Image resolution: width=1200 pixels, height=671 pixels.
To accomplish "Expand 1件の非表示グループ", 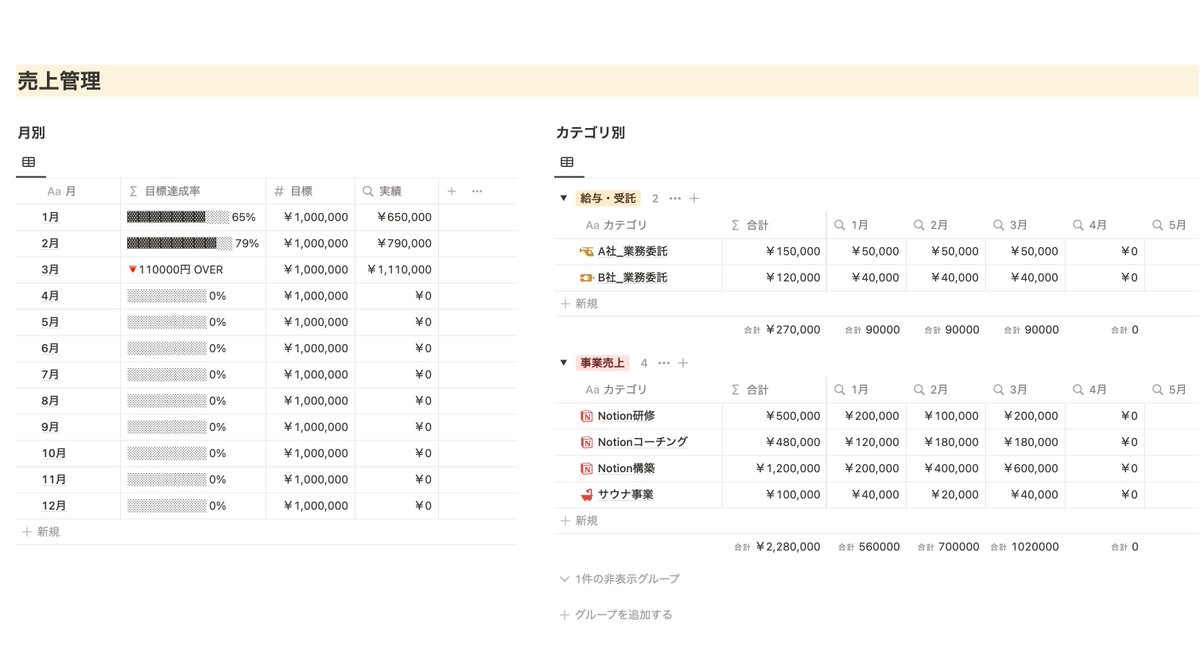I will click(620, 579).
